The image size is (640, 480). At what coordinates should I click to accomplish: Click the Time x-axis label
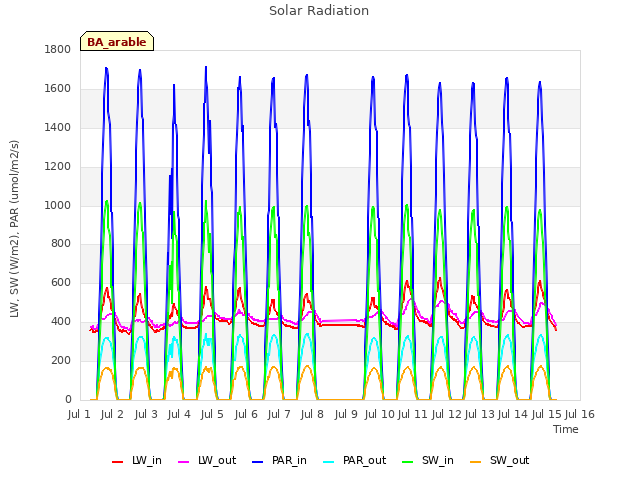(566, 429)
